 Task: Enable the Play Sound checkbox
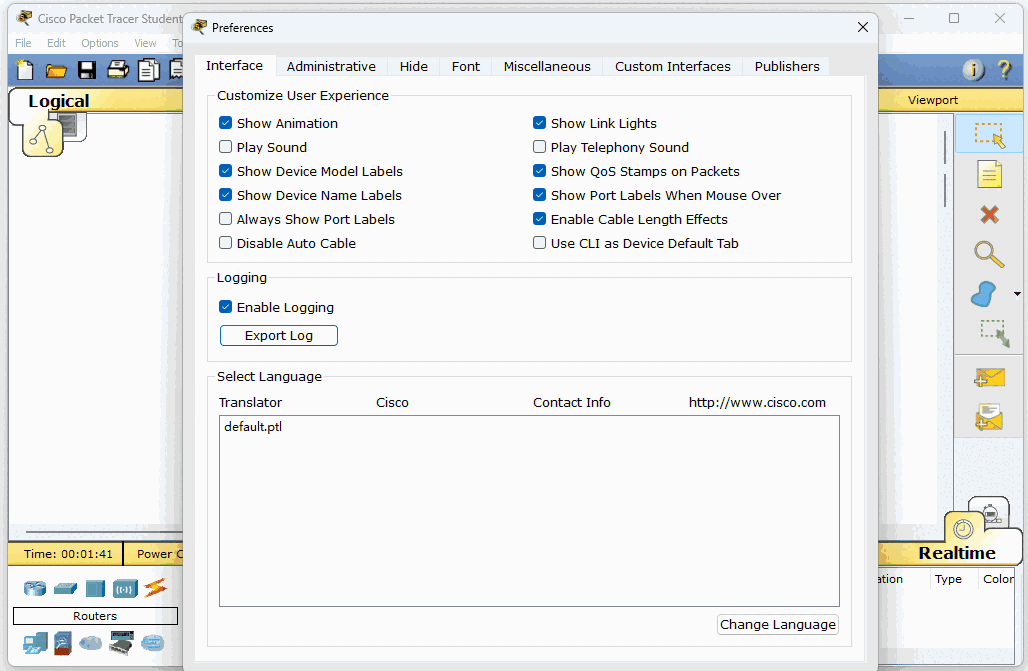226,147
